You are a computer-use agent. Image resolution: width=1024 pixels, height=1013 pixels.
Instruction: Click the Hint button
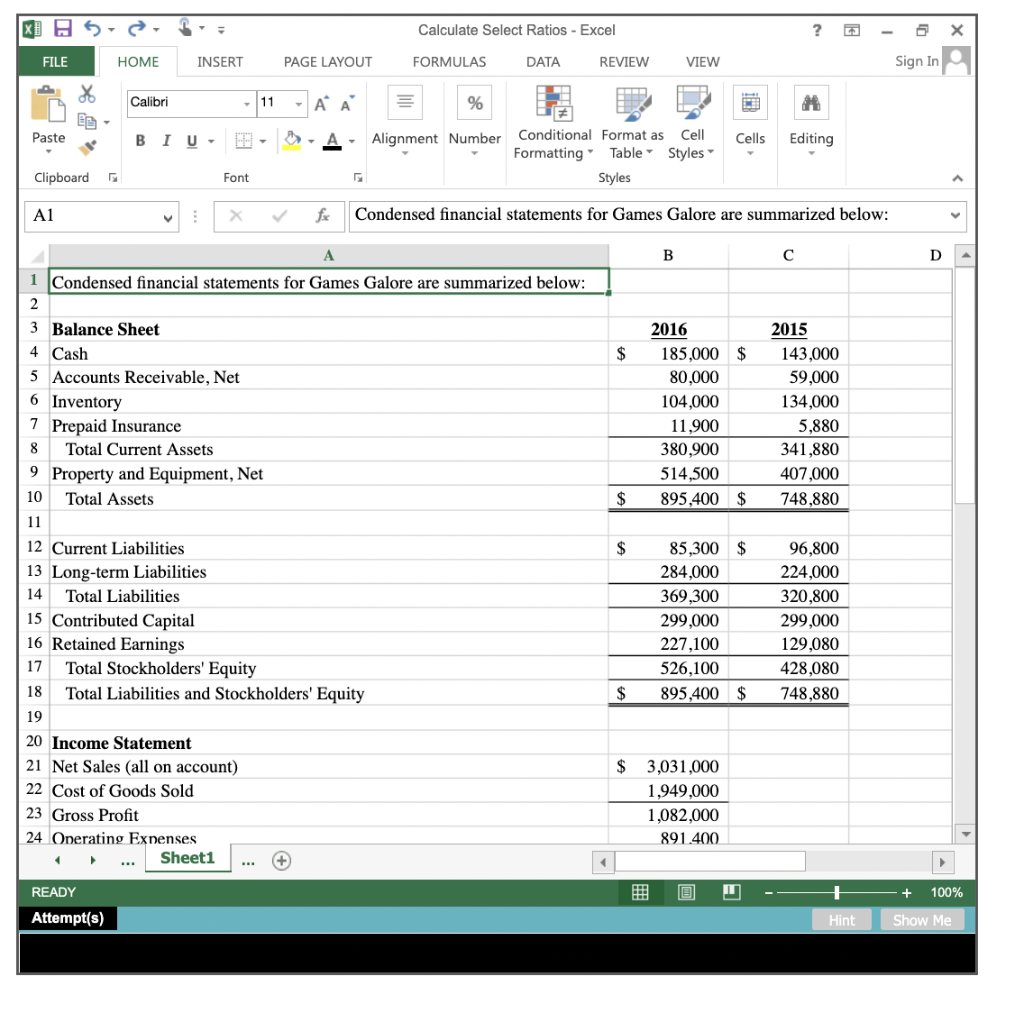click(x=841, y=919)
